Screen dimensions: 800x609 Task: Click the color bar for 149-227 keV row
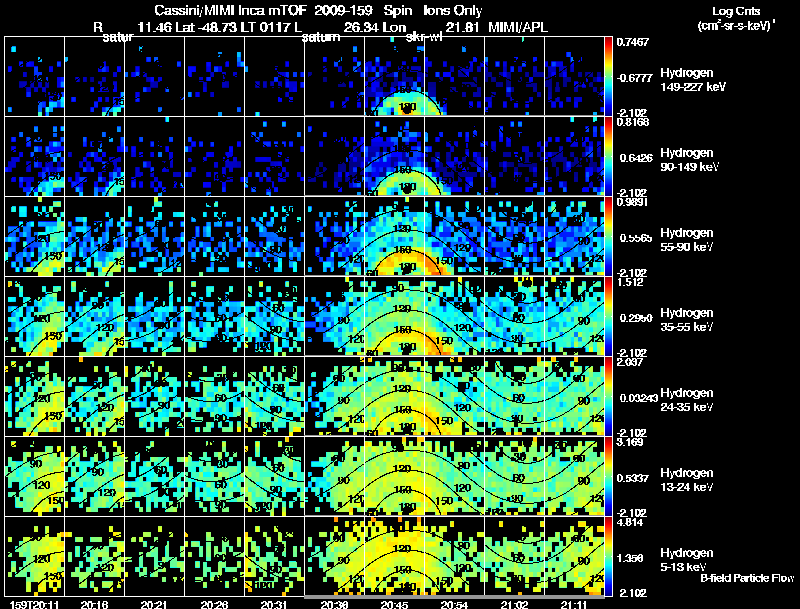(x=608, y=77)
